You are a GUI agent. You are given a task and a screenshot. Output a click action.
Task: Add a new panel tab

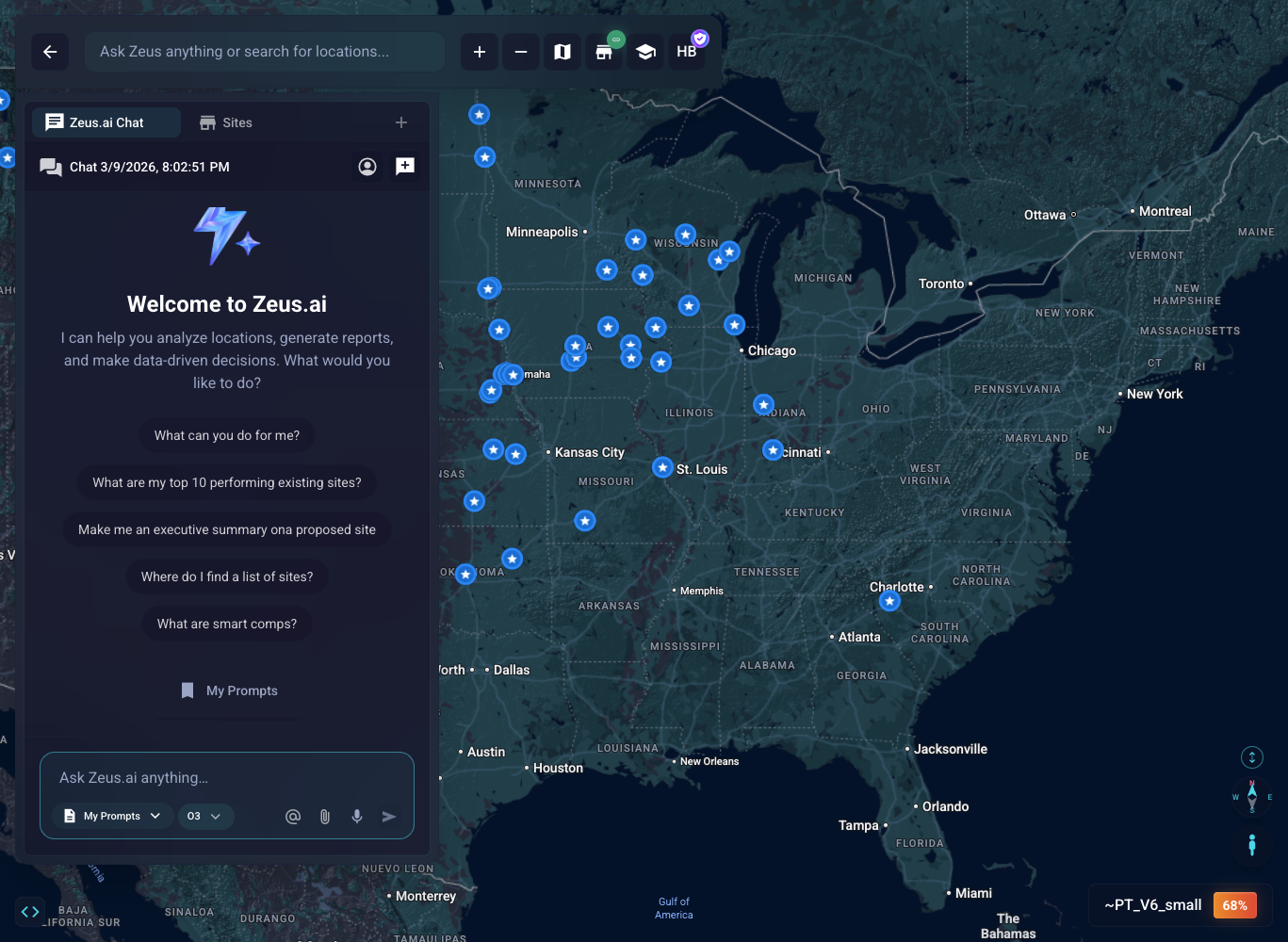click(x=401, y=122)
